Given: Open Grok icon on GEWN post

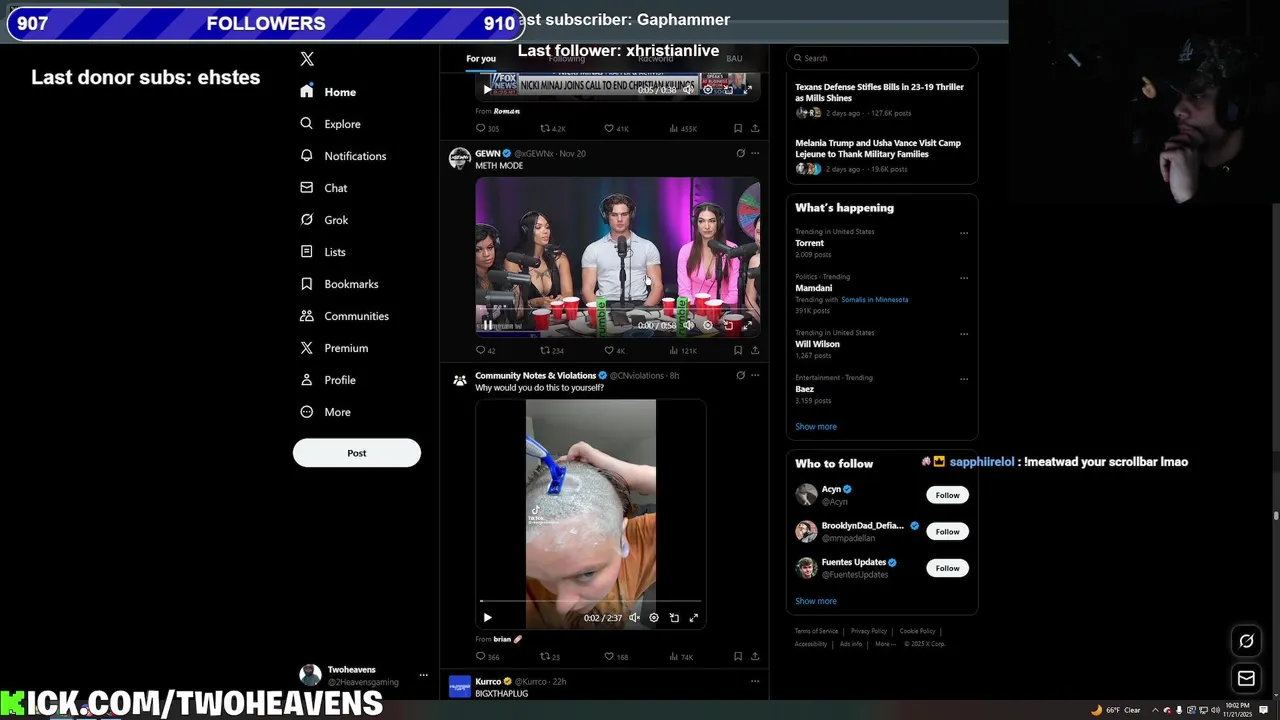Looking at the screenshot, I should point(740,153).
